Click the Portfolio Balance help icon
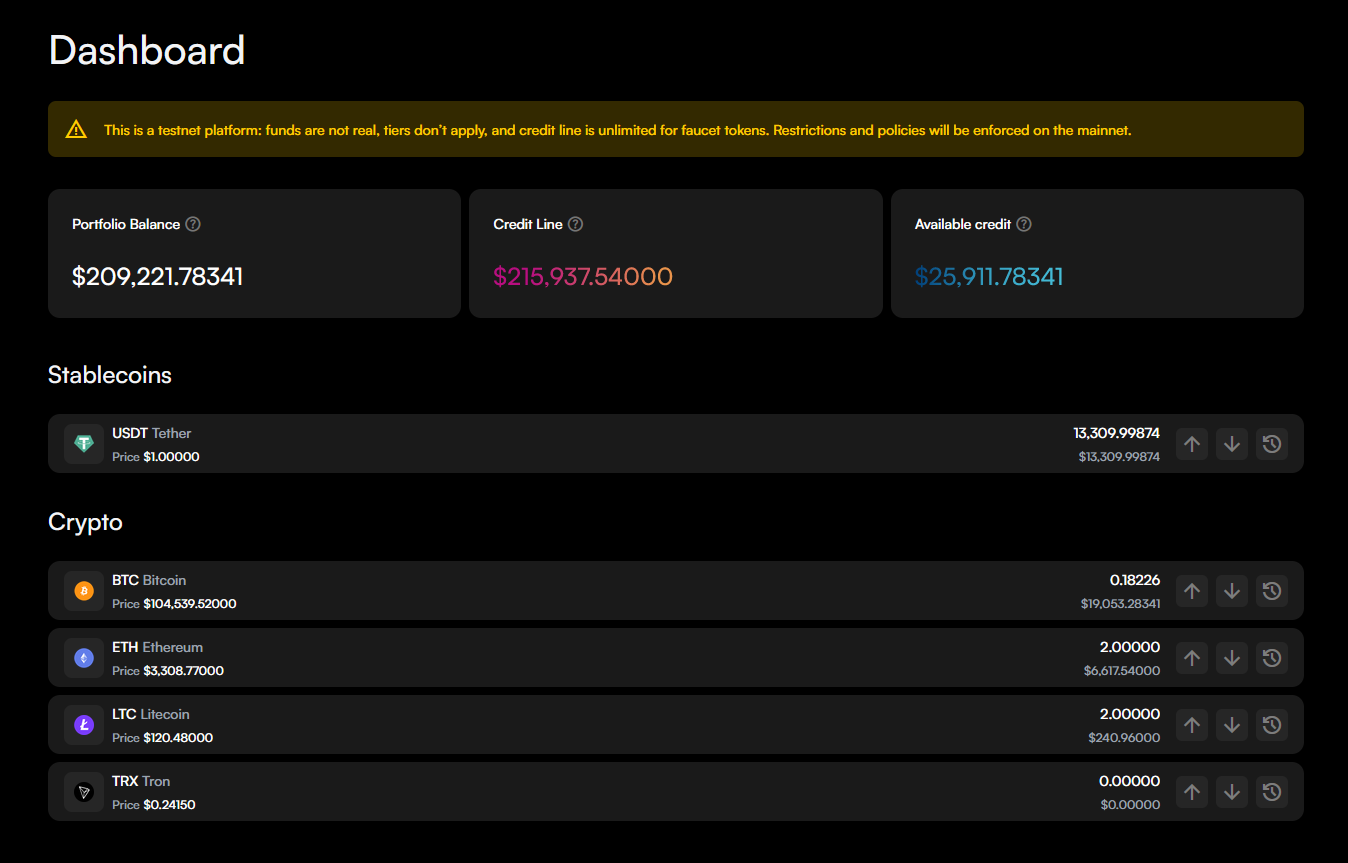1348x863 pixels. click(x=193, y=224)
